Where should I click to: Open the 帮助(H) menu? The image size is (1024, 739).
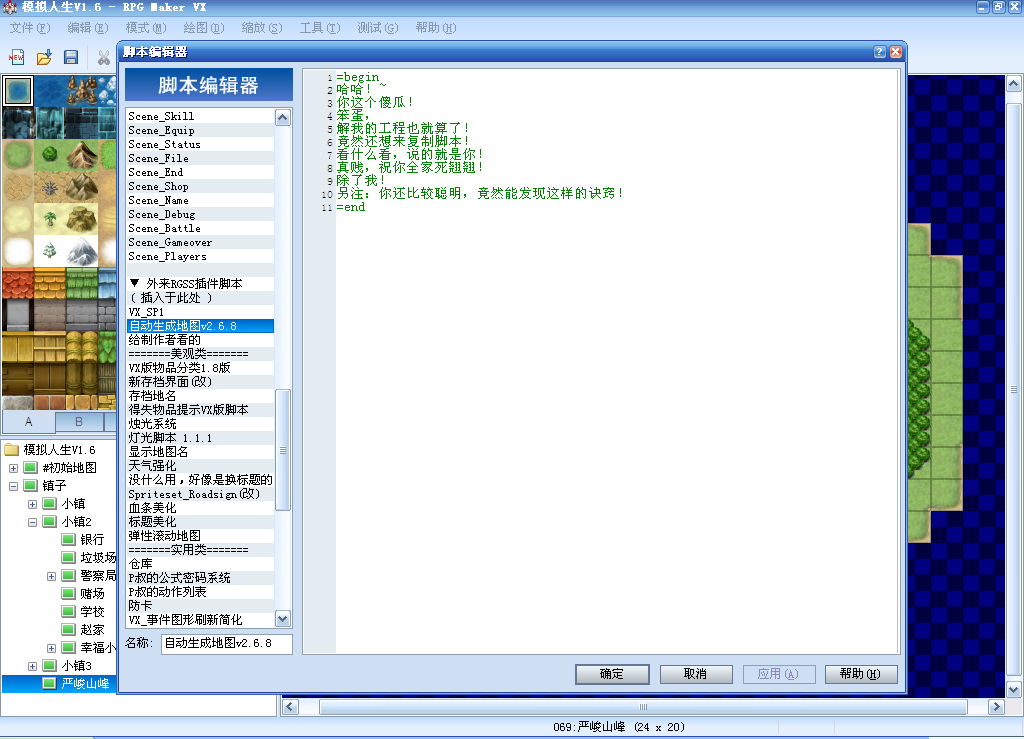pos(436,27)
